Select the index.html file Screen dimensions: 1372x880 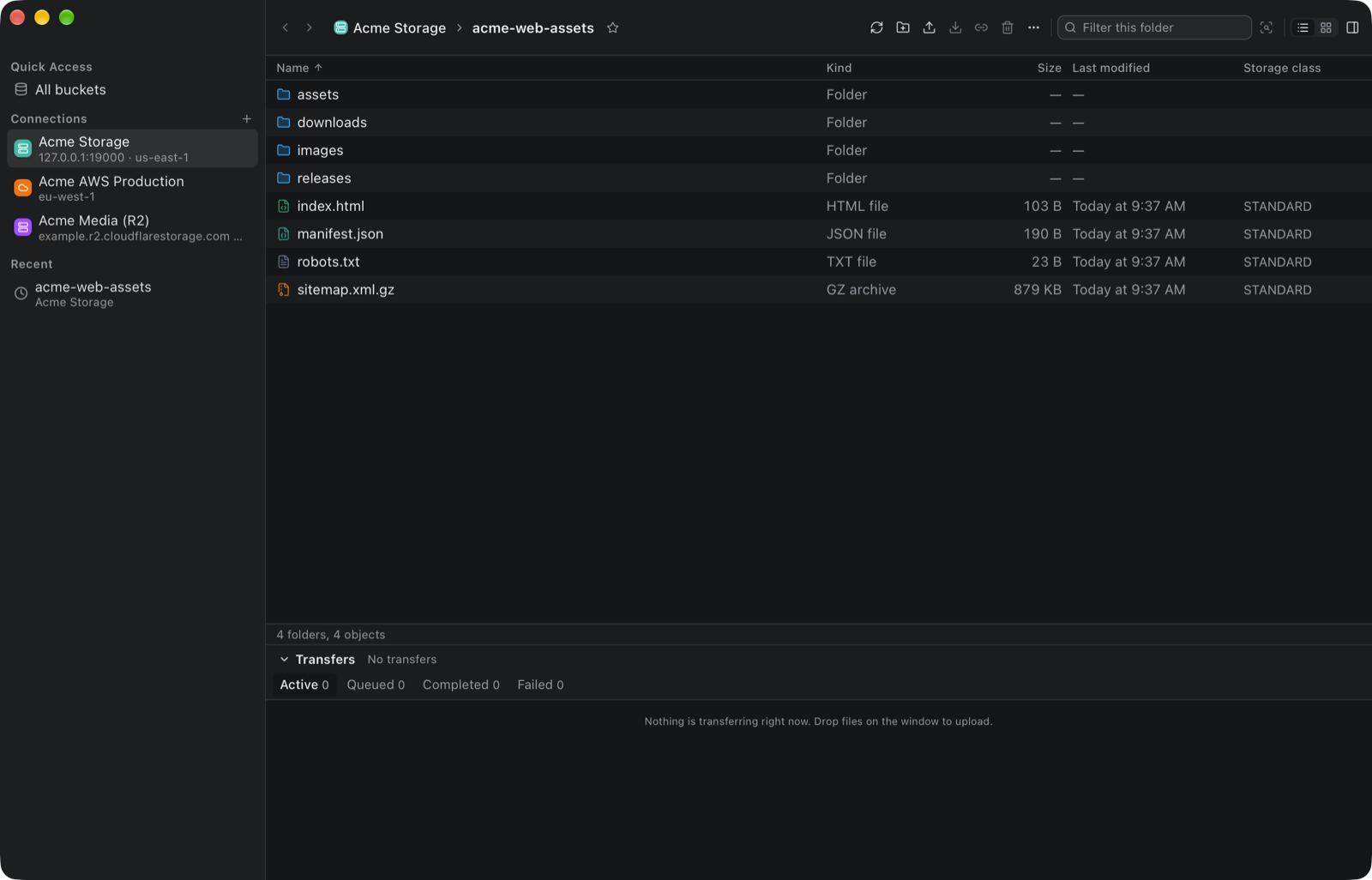tap(818, 206)
